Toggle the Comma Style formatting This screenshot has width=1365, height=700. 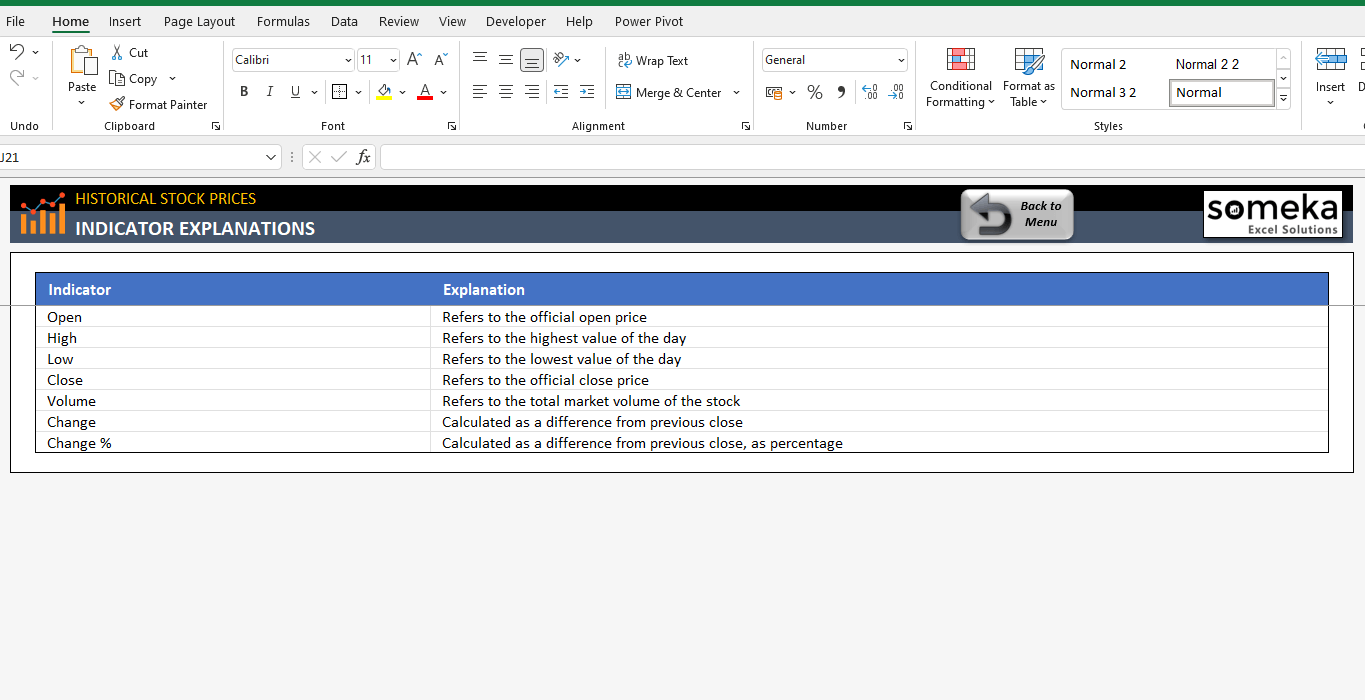click(840, 92)
